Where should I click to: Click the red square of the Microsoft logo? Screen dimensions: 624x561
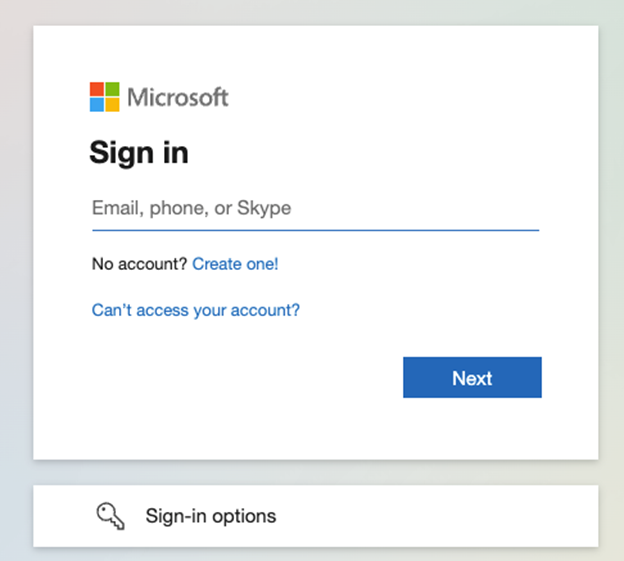point(97,89)
